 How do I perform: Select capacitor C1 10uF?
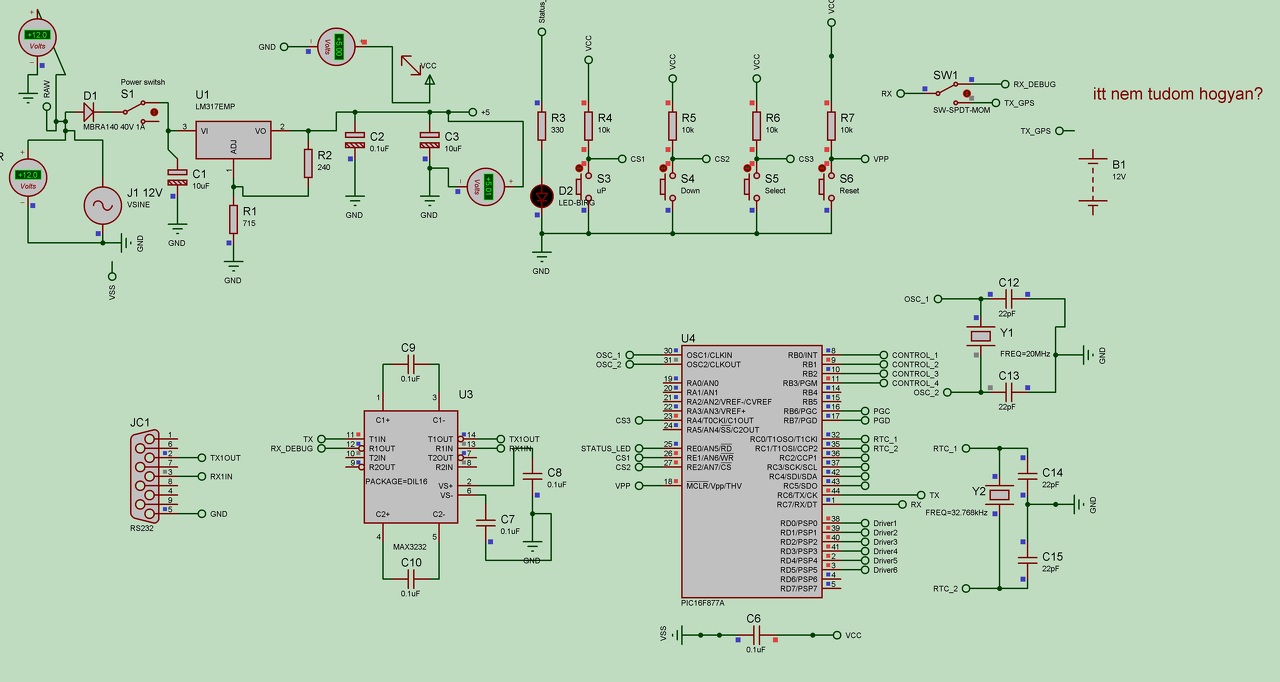pos(177,178)
